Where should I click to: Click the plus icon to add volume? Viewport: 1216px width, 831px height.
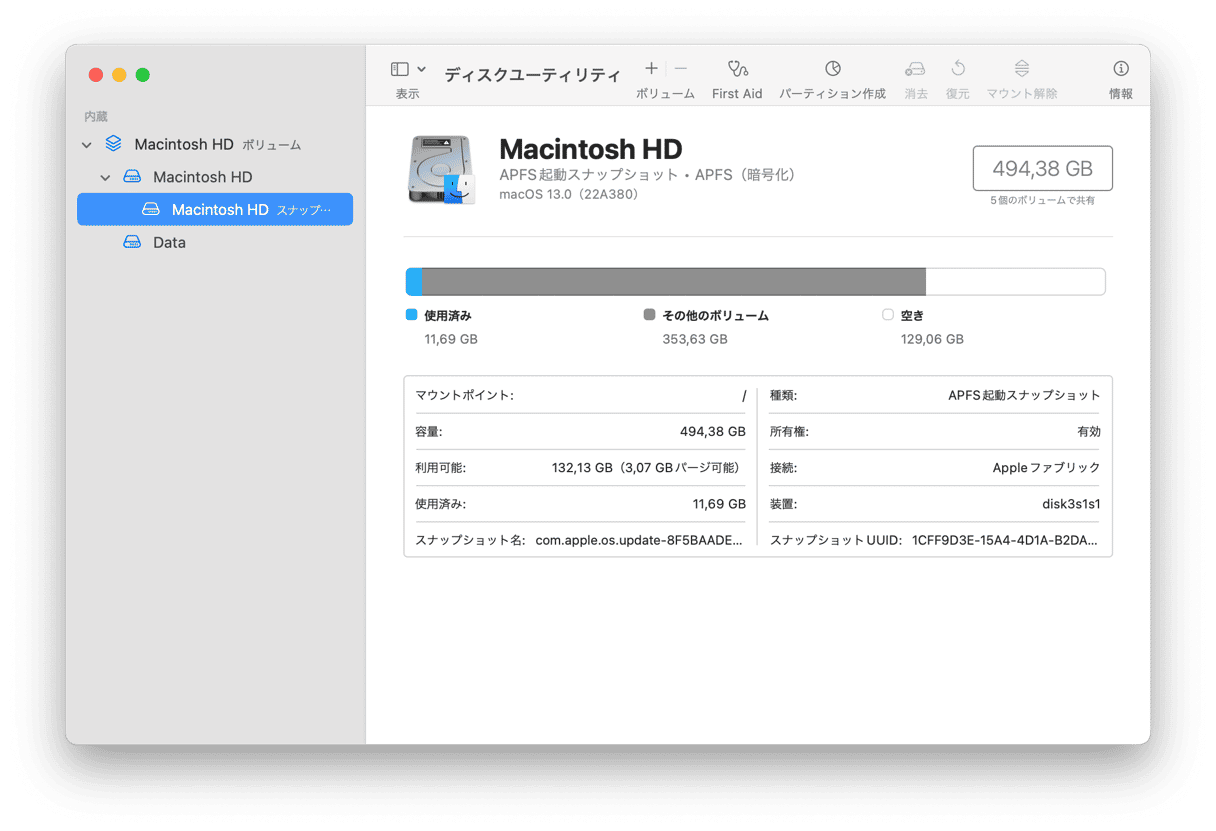pyautogui.click(x=651, y=68)
